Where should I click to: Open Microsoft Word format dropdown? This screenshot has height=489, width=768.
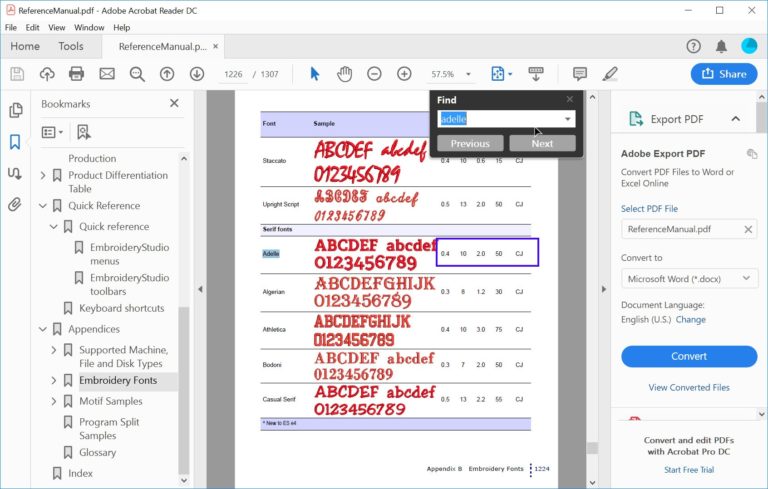pyautogui.click(x=689, y=278)
